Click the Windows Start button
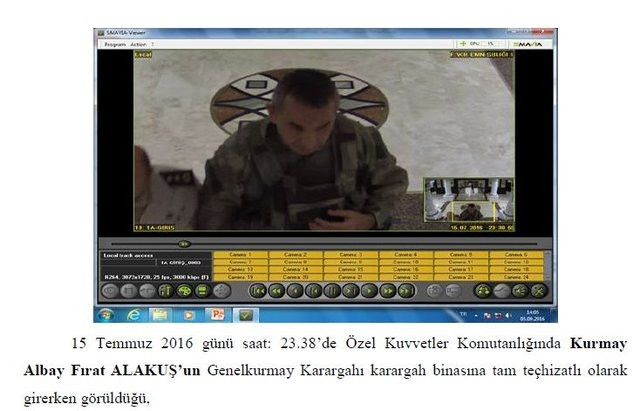Screen dimensions: 640x411 pyautogui.click(x=105, y=313)
